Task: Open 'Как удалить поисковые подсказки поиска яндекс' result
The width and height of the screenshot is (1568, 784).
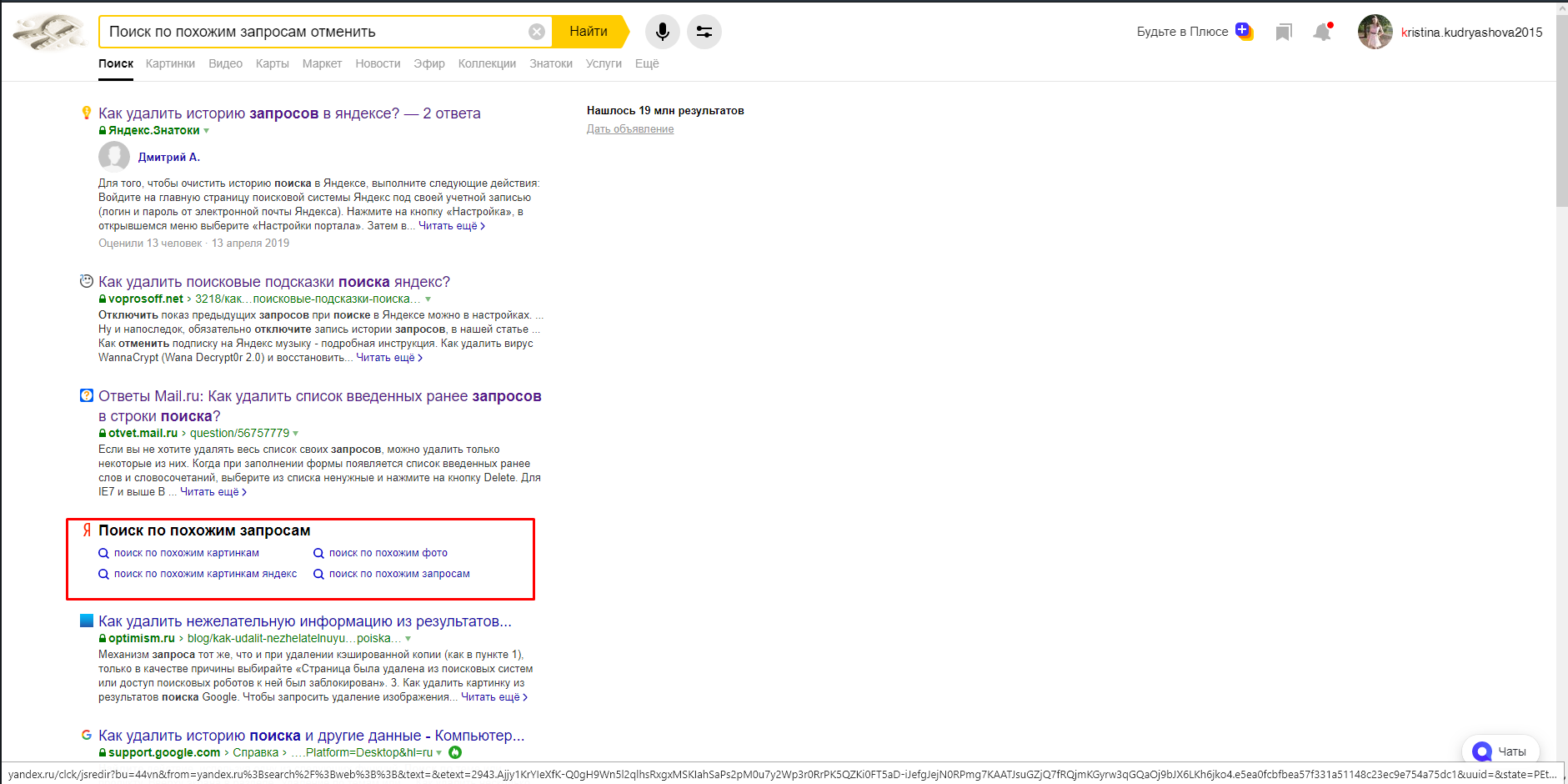Action: tap(274, 282)
